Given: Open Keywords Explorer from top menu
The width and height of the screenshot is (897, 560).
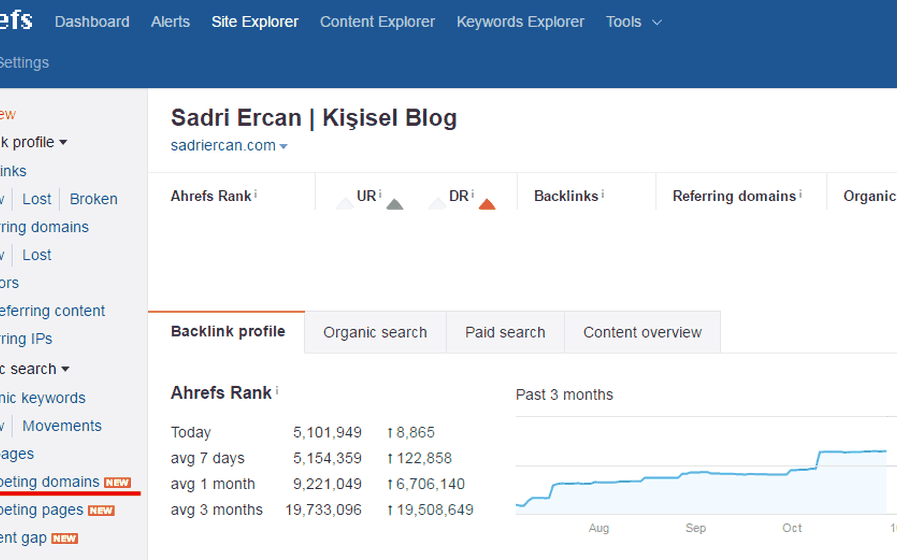Looking at the screenshot, I should (x=520, y=22).
